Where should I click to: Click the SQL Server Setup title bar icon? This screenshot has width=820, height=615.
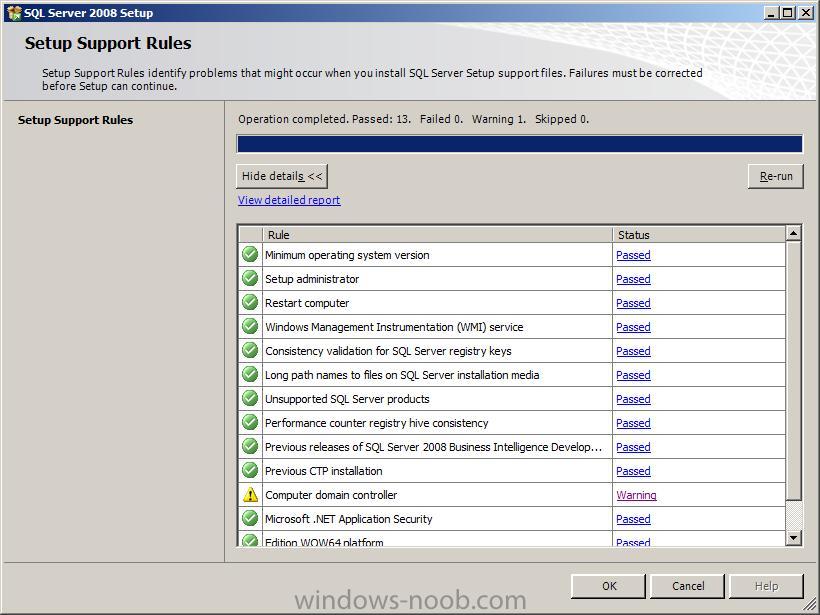[14, 13]
